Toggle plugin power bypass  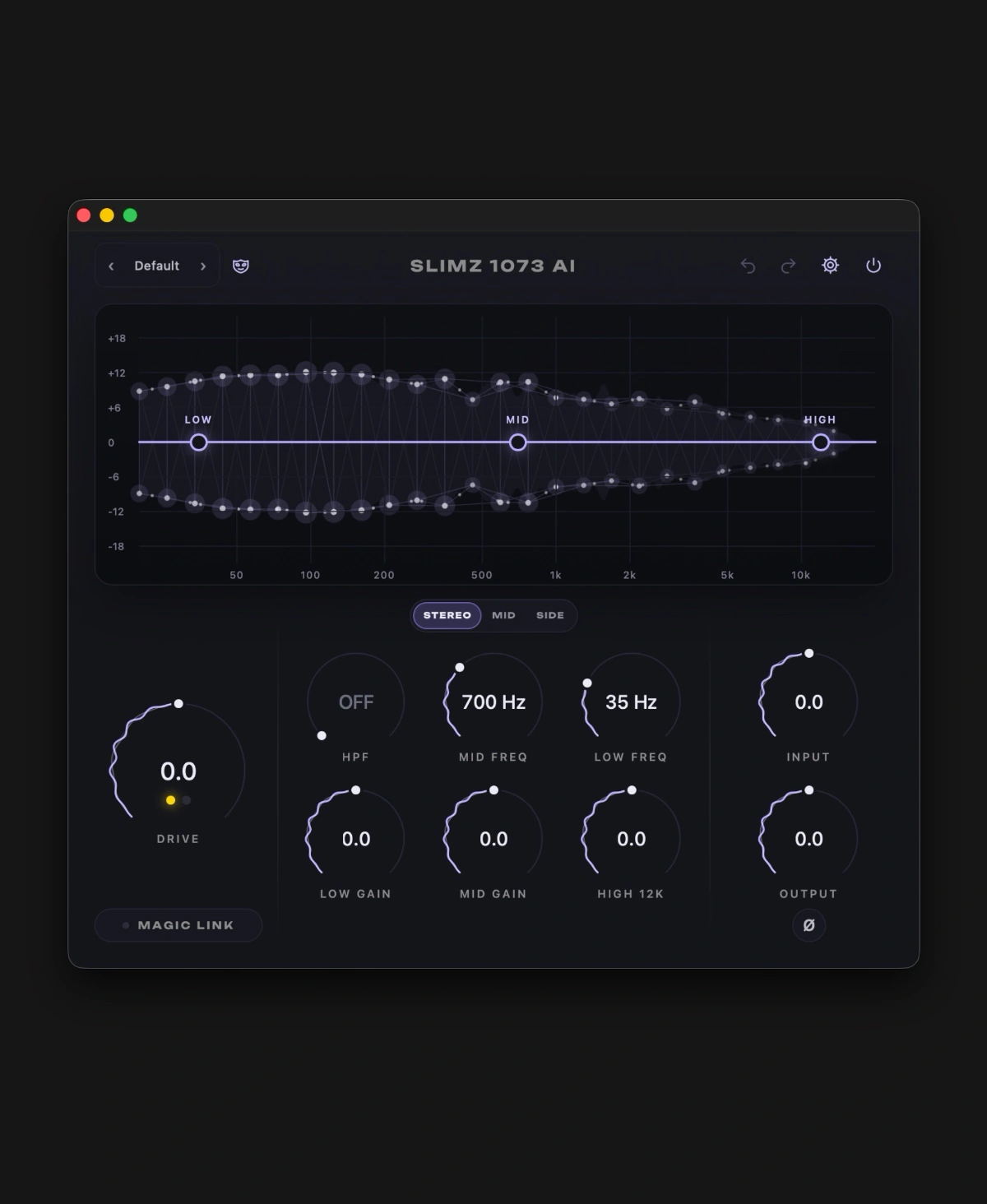point(873,265)
